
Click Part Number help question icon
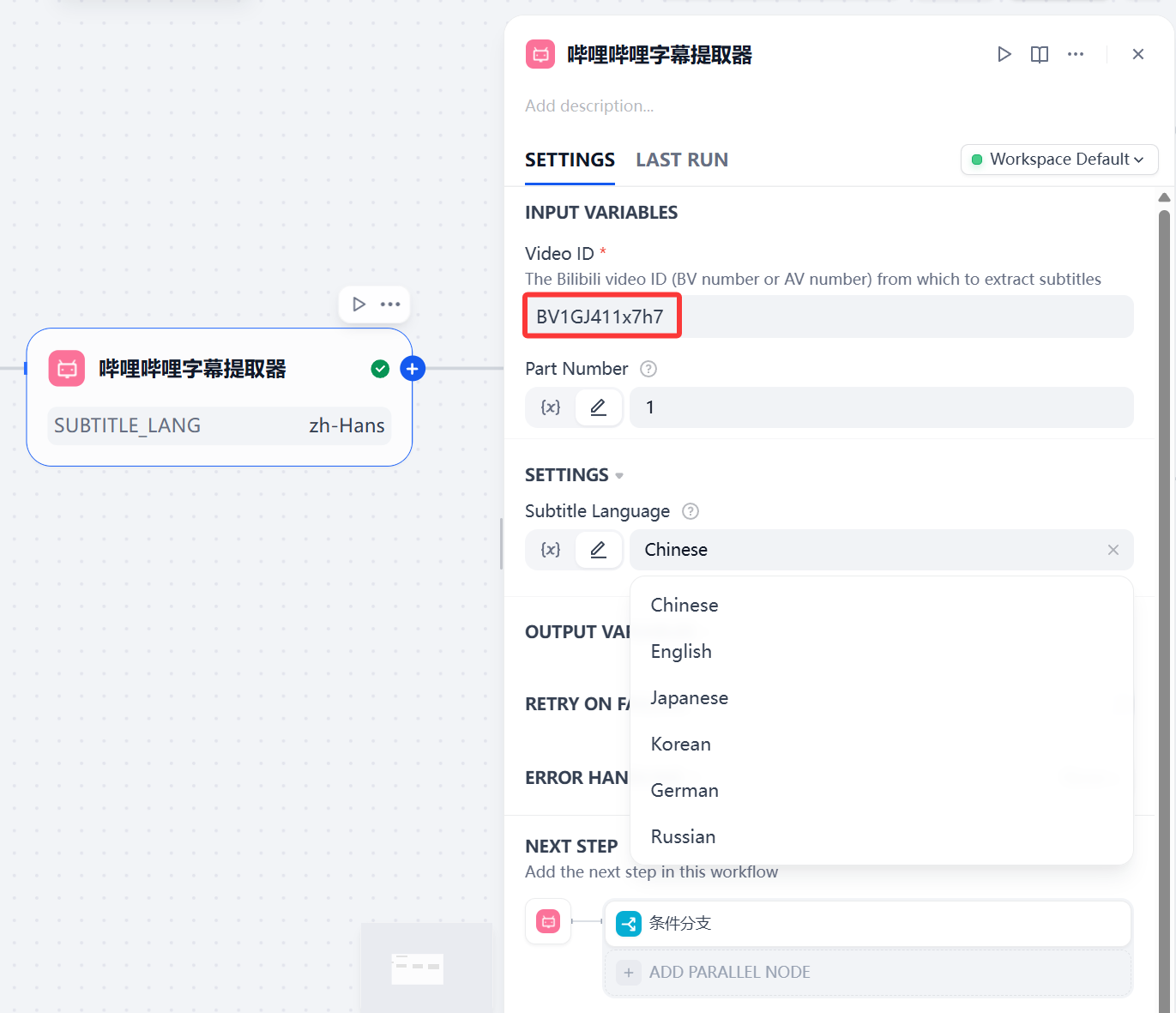tap(648, 369)
